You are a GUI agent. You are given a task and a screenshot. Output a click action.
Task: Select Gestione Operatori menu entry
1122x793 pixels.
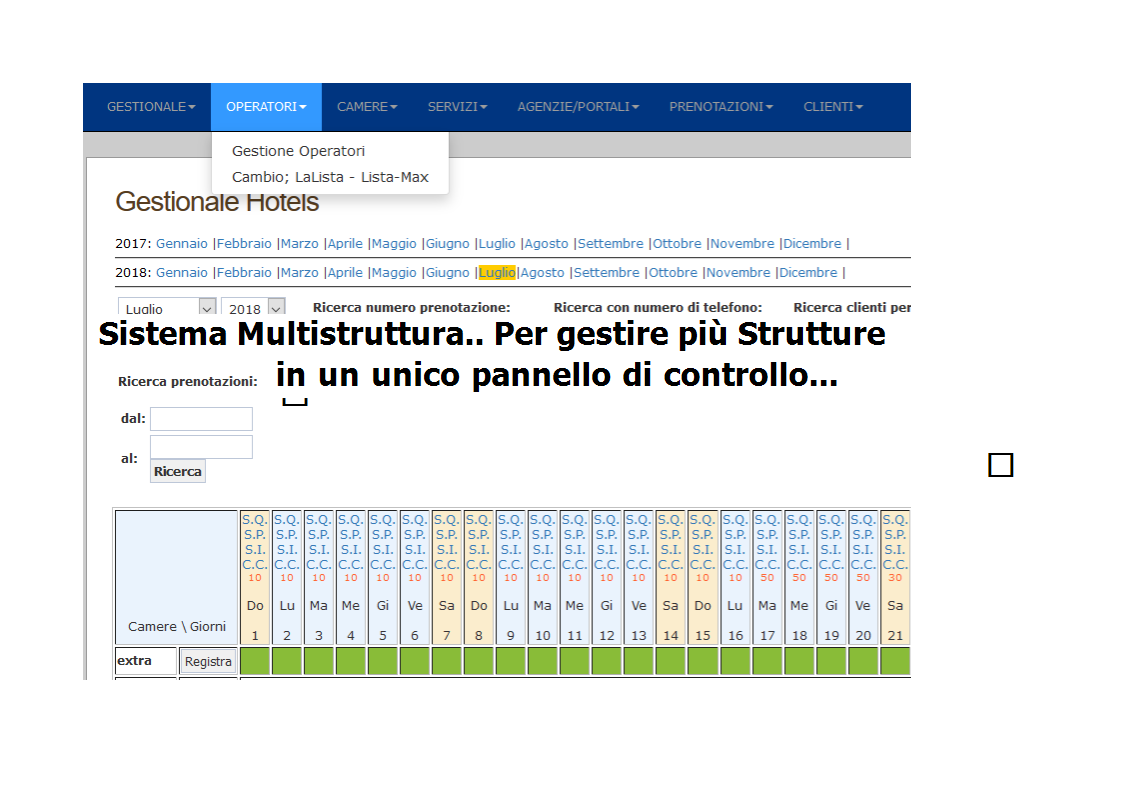(298, 151)
